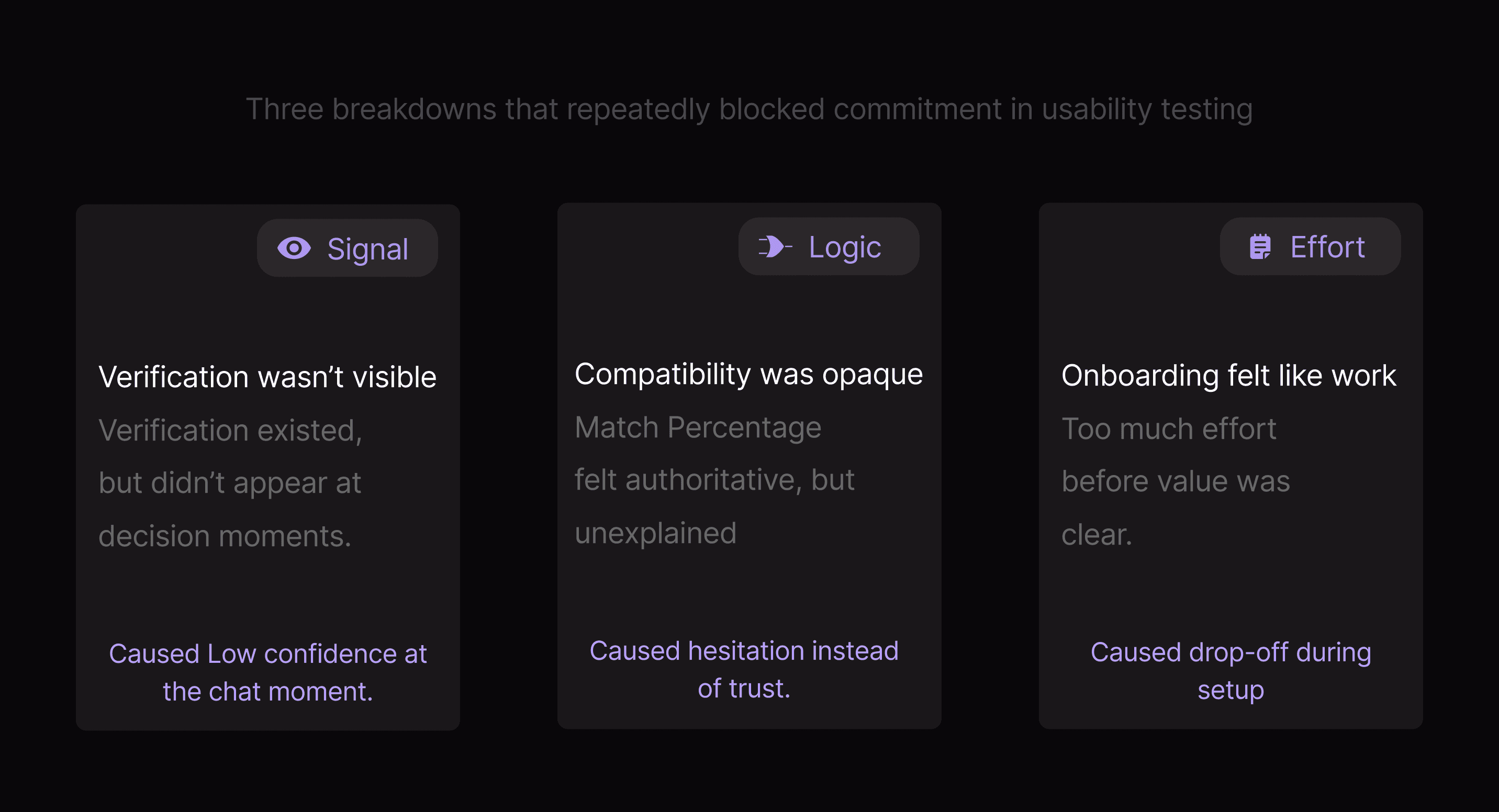
Task: Click 'felt authoritative, but' text line
Action: 714,480
